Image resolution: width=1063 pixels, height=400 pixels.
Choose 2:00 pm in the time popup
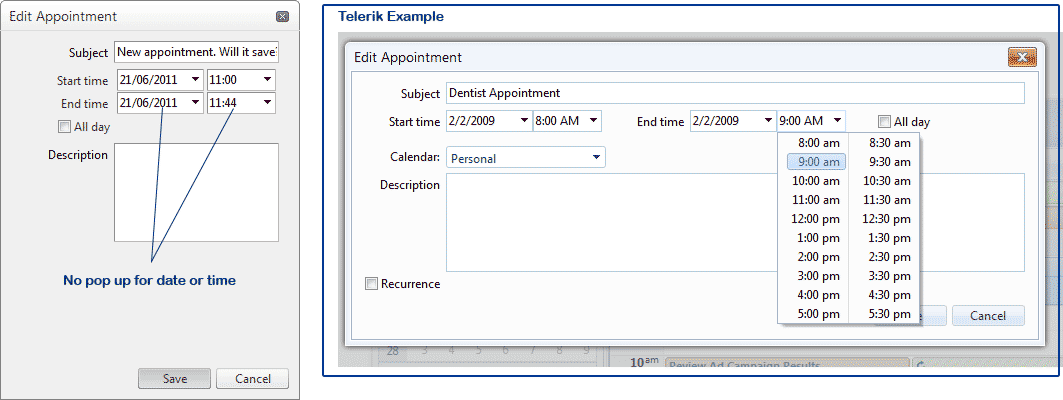pyautogui.click(x=816, y=257)
